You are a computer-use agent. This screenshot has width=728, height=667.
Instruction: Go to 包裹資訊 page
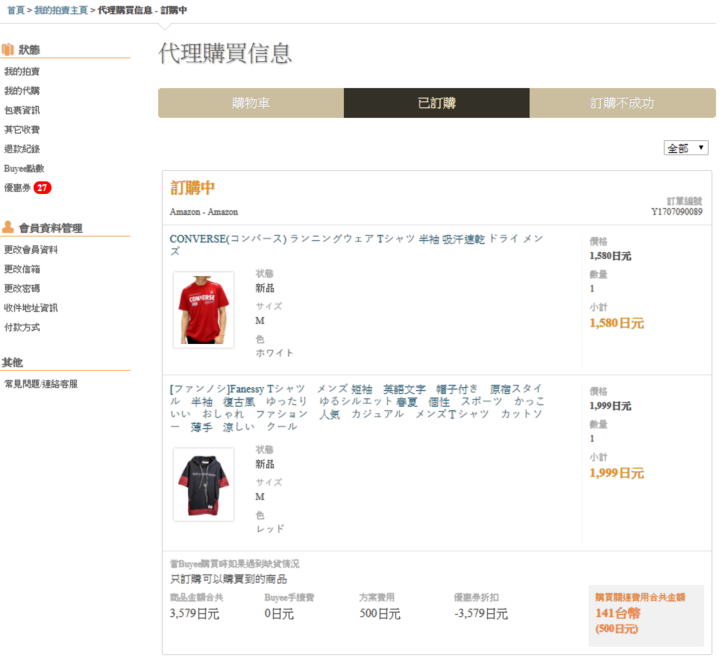click(x=22, y=110)
